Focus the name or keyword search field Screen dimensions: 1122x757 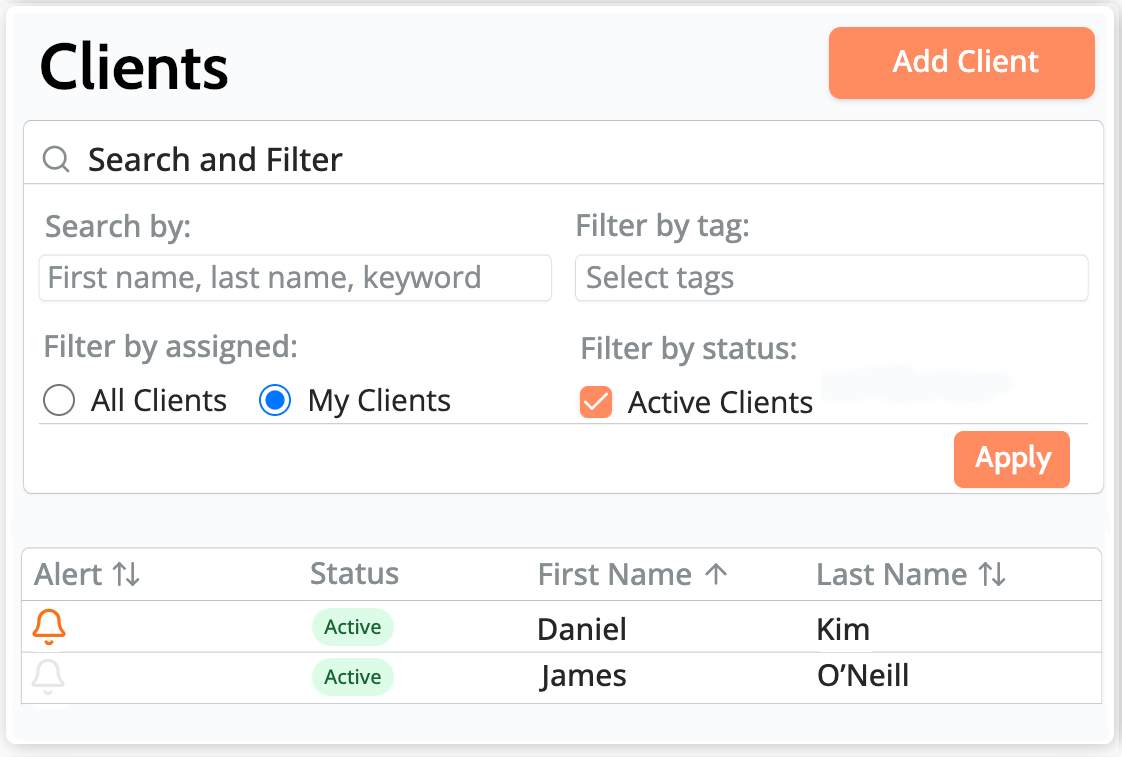tap(295, 278)
